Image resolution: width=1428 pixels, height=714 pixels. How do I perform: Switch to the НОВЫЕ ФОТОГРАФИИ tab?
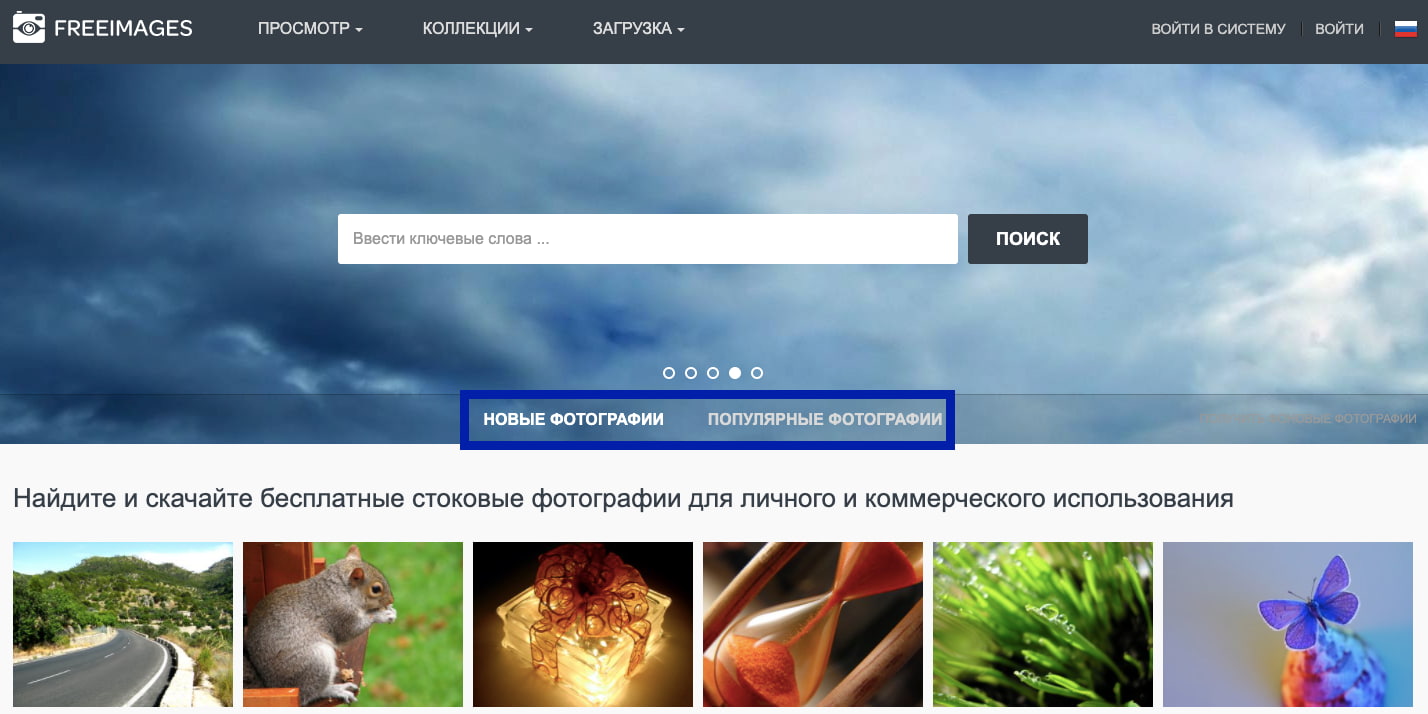(573, 419)
